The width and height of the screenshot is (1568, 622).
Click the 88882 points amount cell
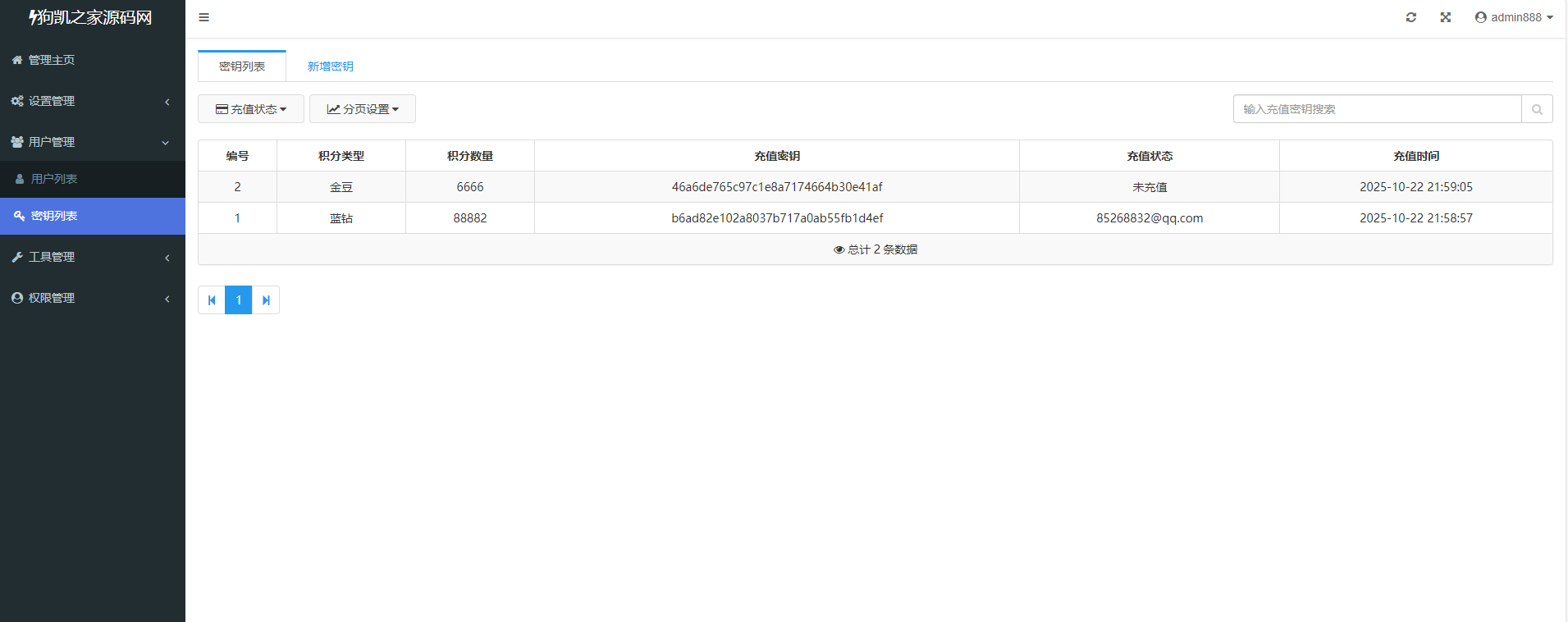[x=470, y=218]
